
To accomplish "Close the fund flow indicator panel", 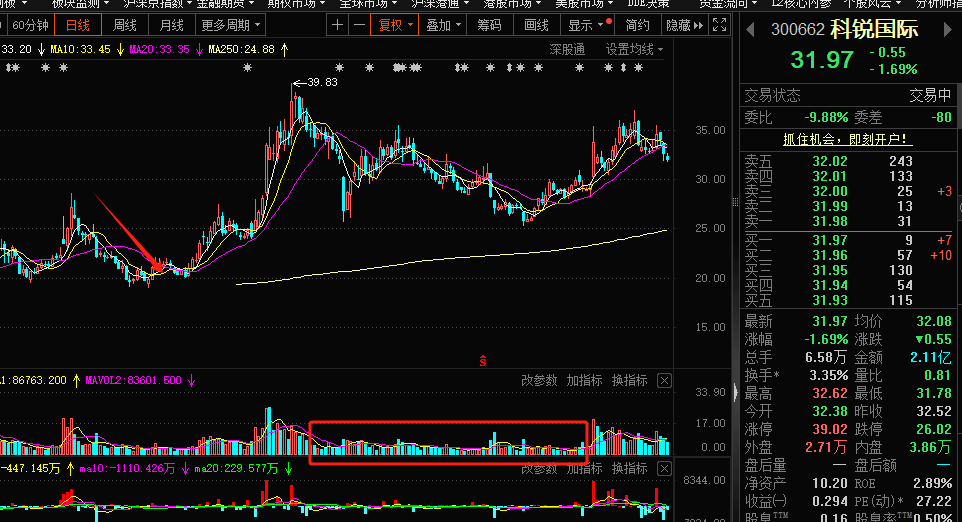I will pyautogui.click(x=664, y=469).
